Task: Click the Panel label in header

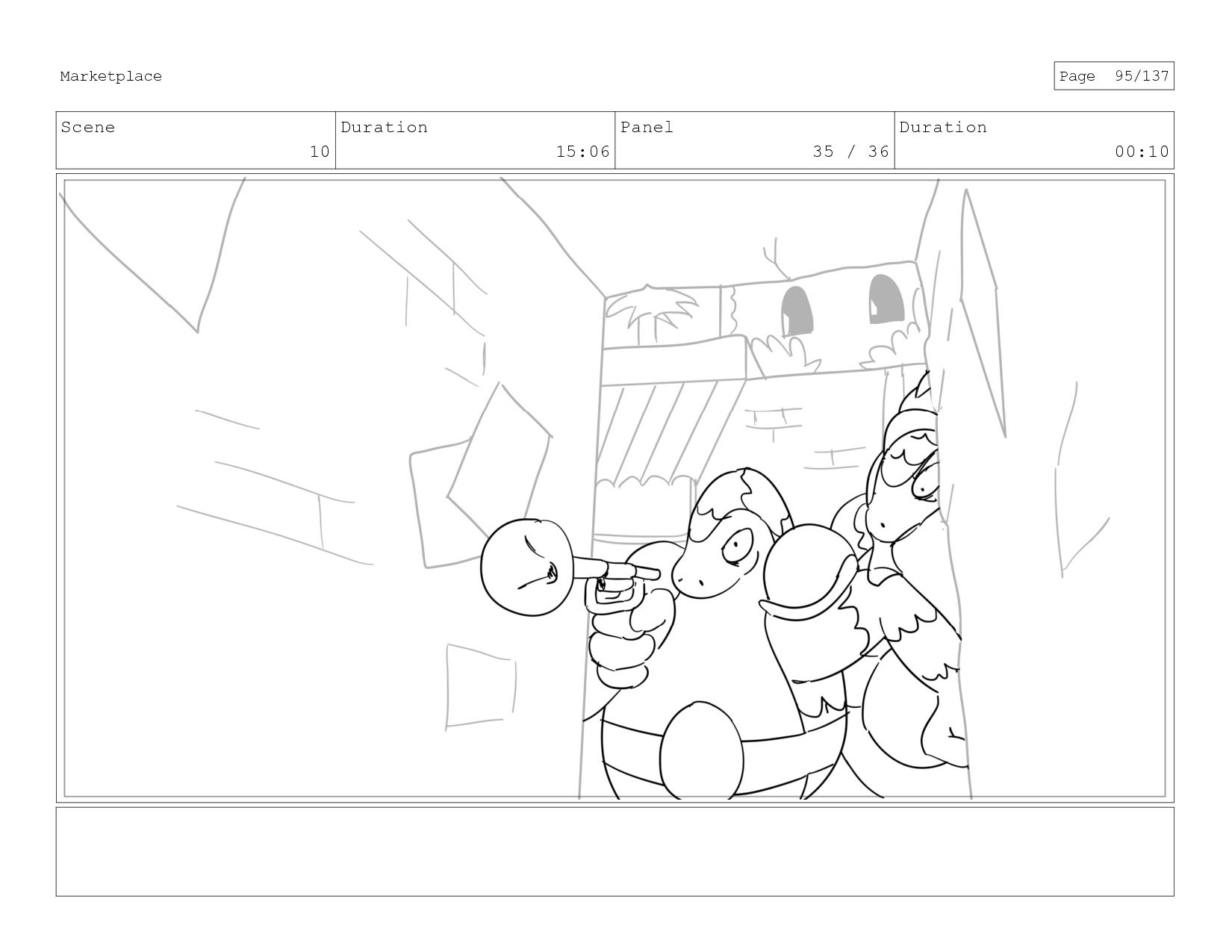Action: pyautogui.click(x=647, y=128)
